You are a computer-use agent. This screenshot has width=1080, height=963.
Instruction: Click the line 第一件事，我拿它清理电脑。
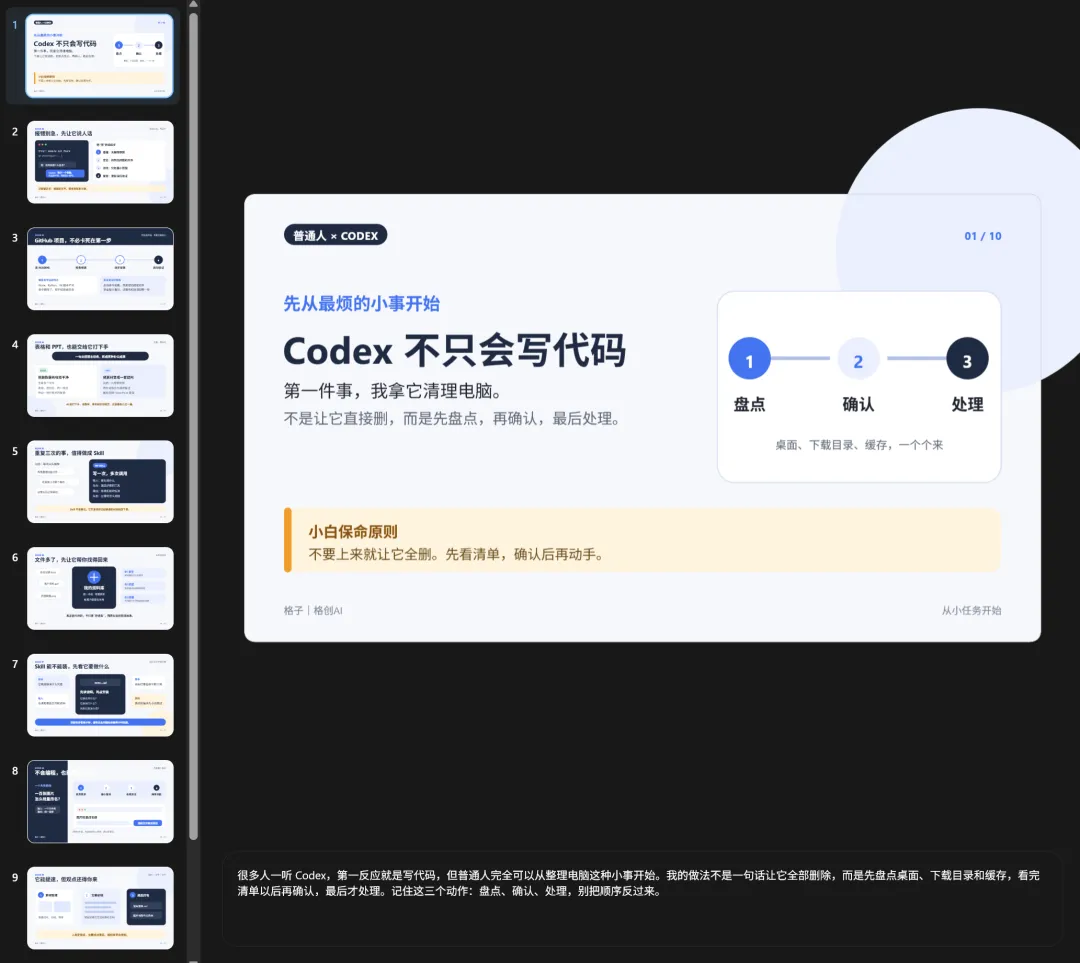coord(393,391)
